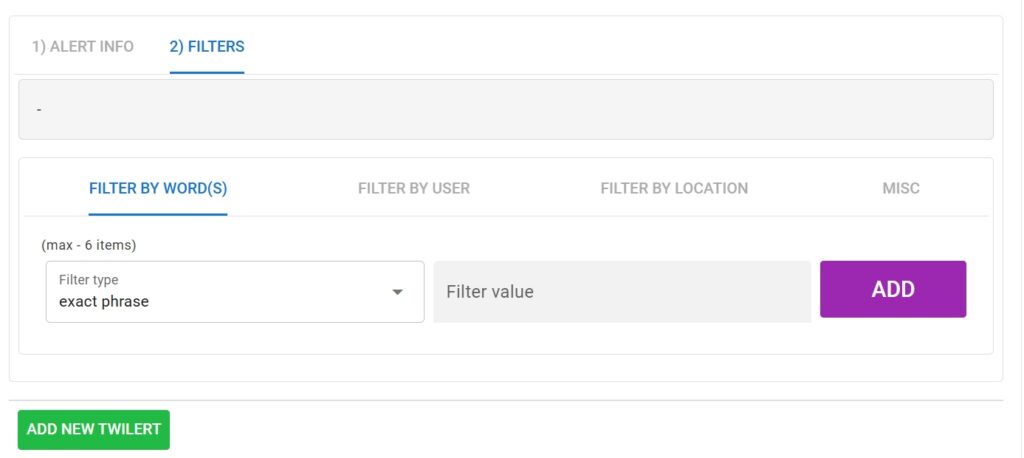Switch to FILTER BY USER tab
Viewport: 1024px width, 458px height.
click(414, 188)
